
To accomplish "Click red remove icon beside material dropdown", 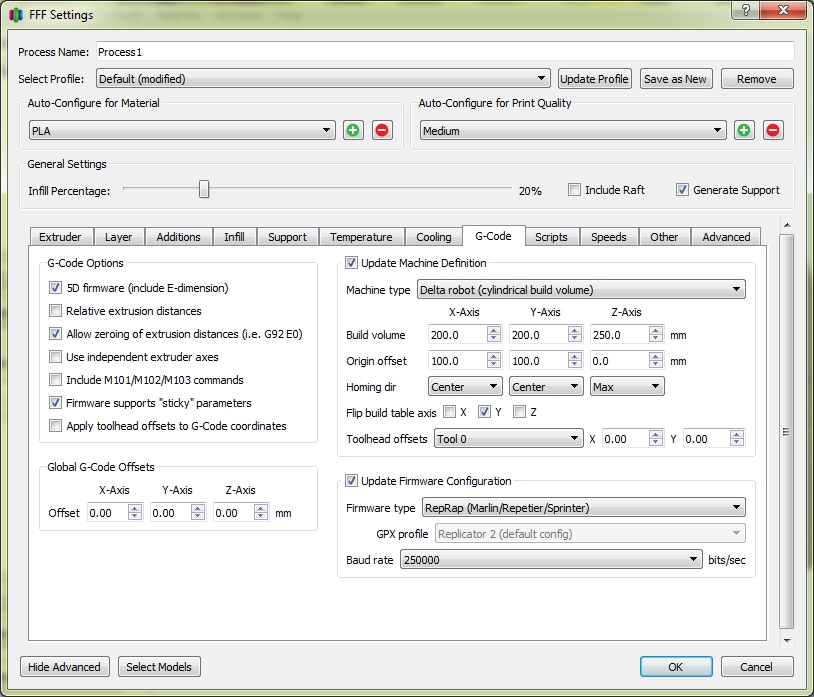I will [x=382, y=130].
